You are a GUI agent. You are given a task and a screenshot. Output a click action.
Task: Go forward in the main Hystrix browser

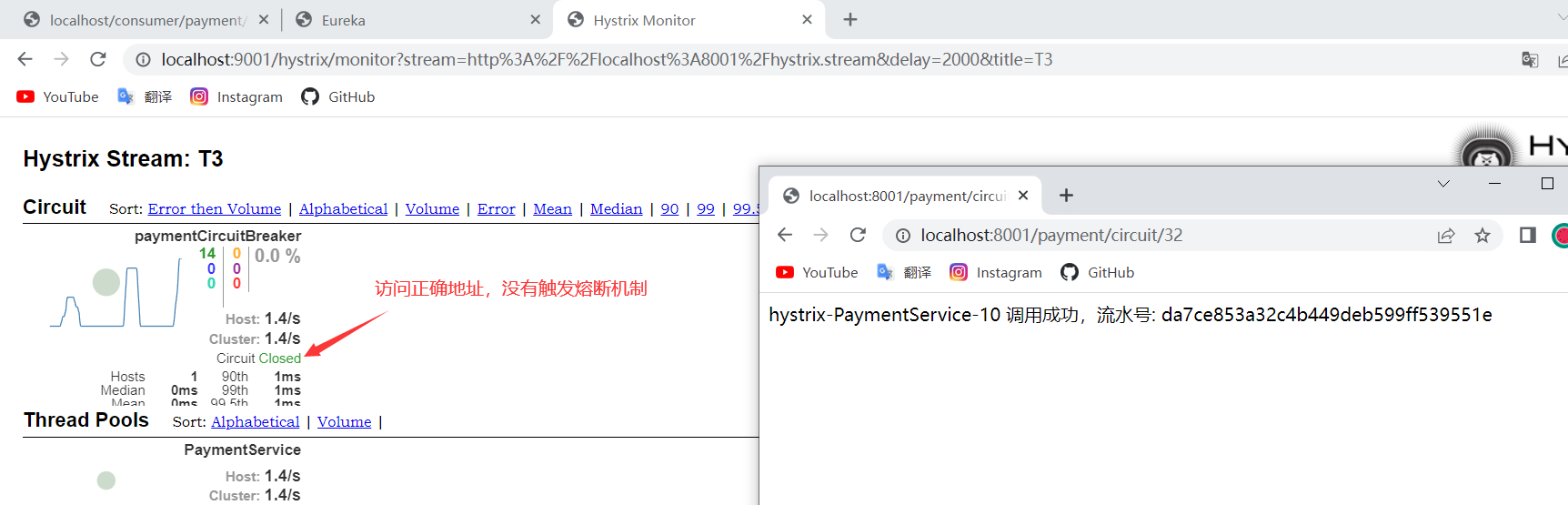[61, 59]
